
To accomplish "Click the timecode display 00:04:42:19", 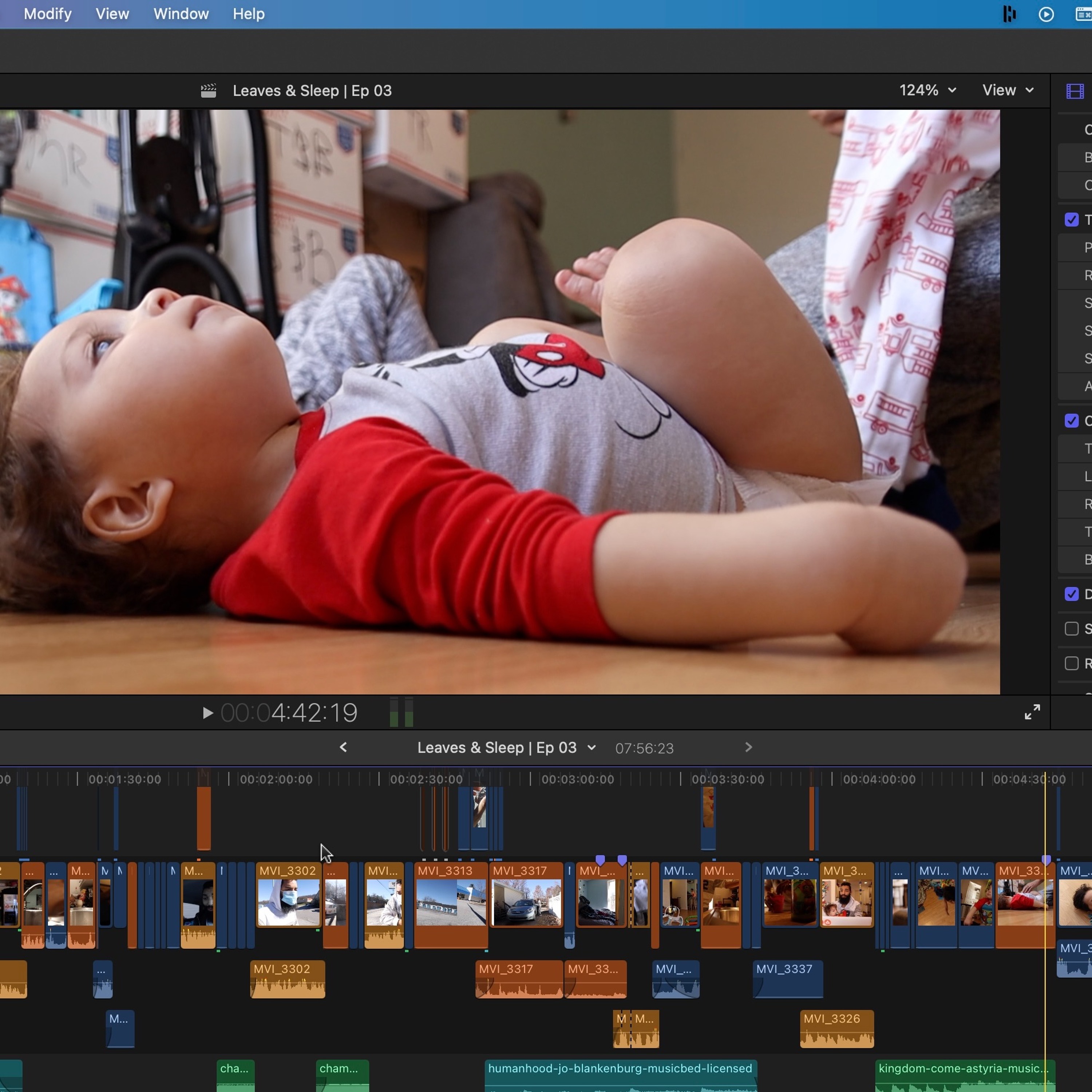I will [x=289, y=713].
